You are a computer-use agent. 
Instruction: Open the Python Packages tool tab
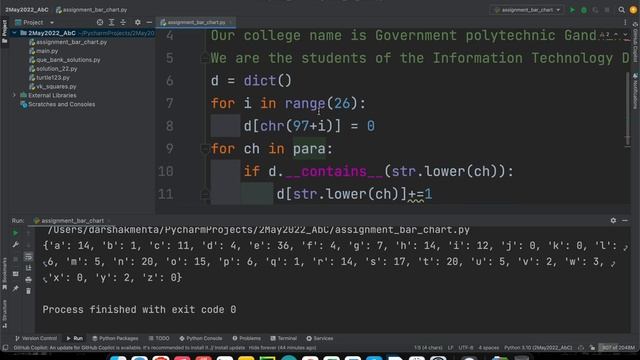pos(115,338)
